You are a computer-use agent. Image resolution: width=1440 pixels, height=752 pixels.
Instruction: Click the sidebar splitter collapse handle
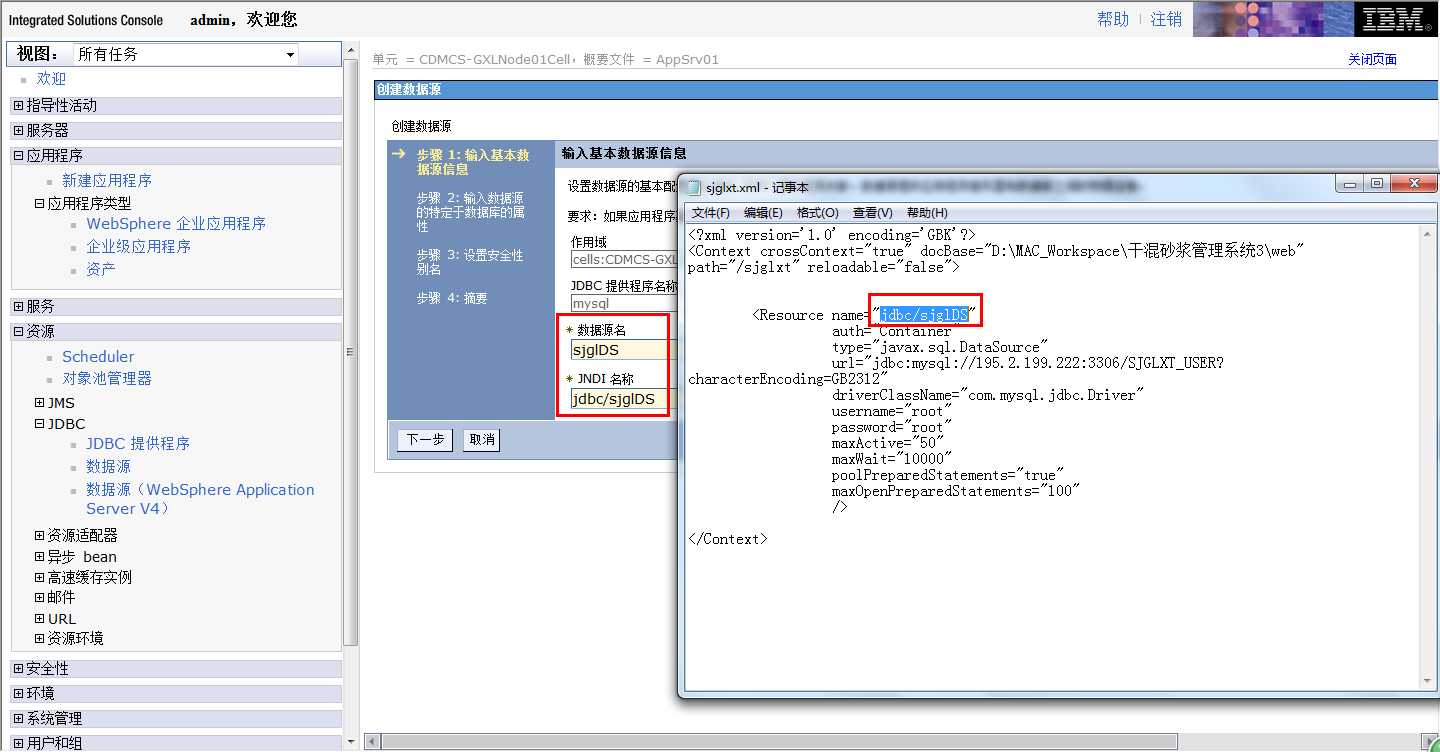coord(350,351)
